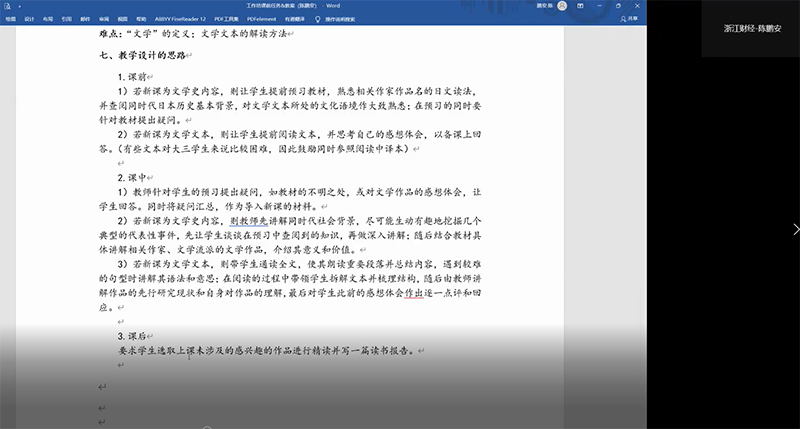Restore down the Word window
The width and height of the screenshot is (800, 429).
tap(618, 5)
